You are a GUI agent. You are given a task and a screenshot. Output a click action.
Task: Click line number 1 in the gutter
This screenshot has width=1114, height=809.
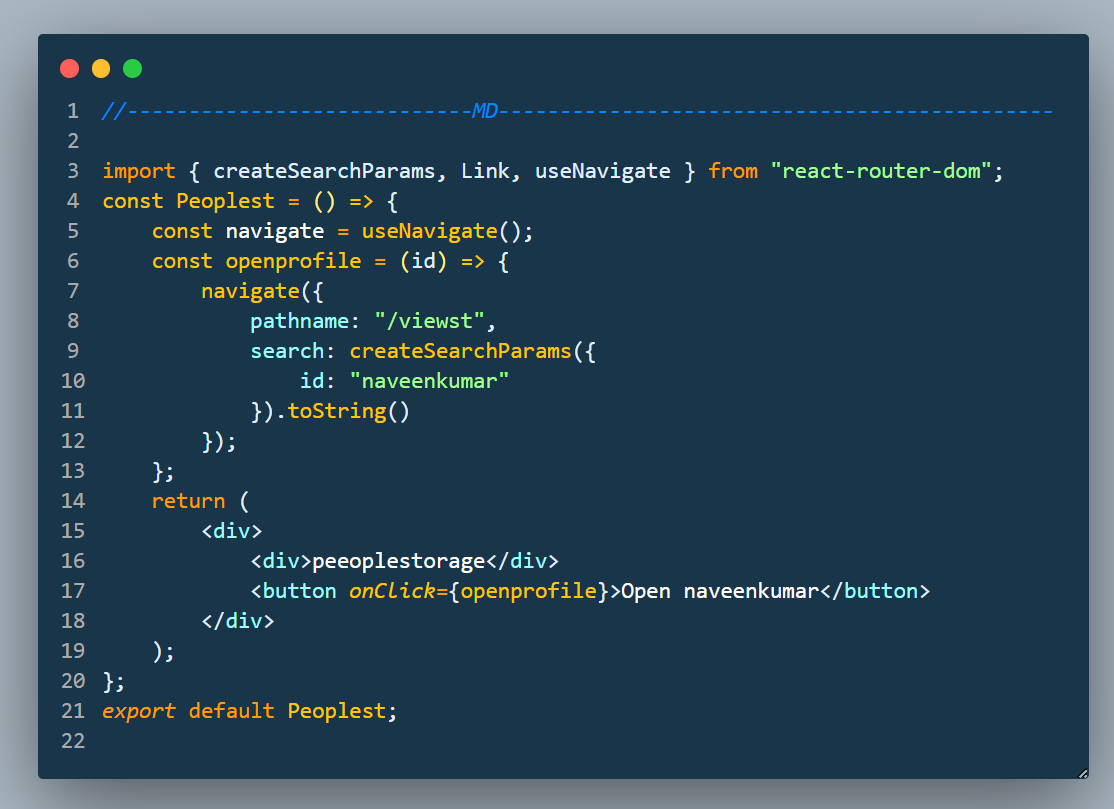point(72,110)
